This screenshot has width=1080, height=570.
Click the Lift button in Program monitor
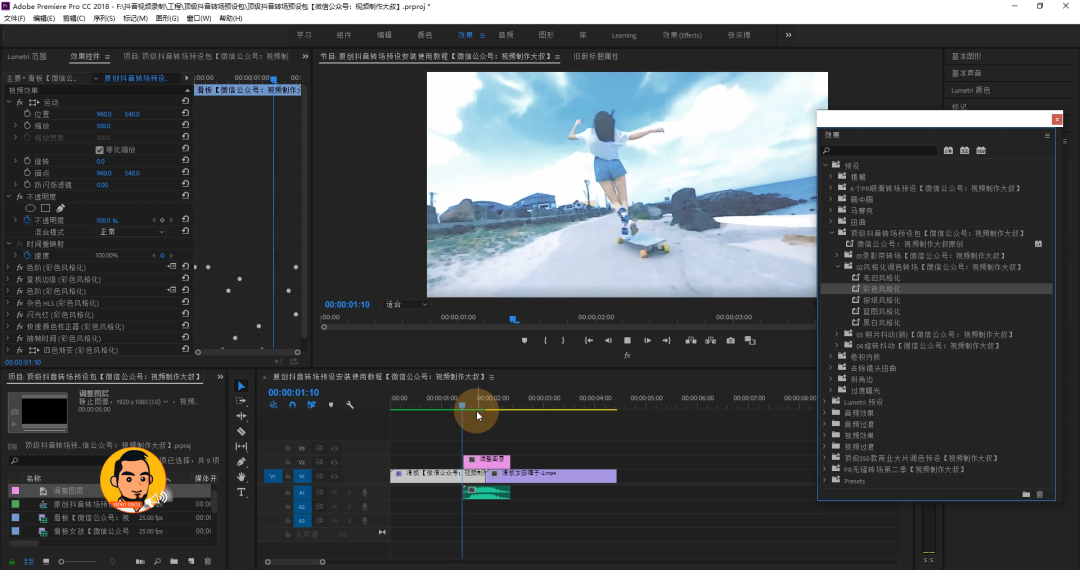tap(691, 340)
